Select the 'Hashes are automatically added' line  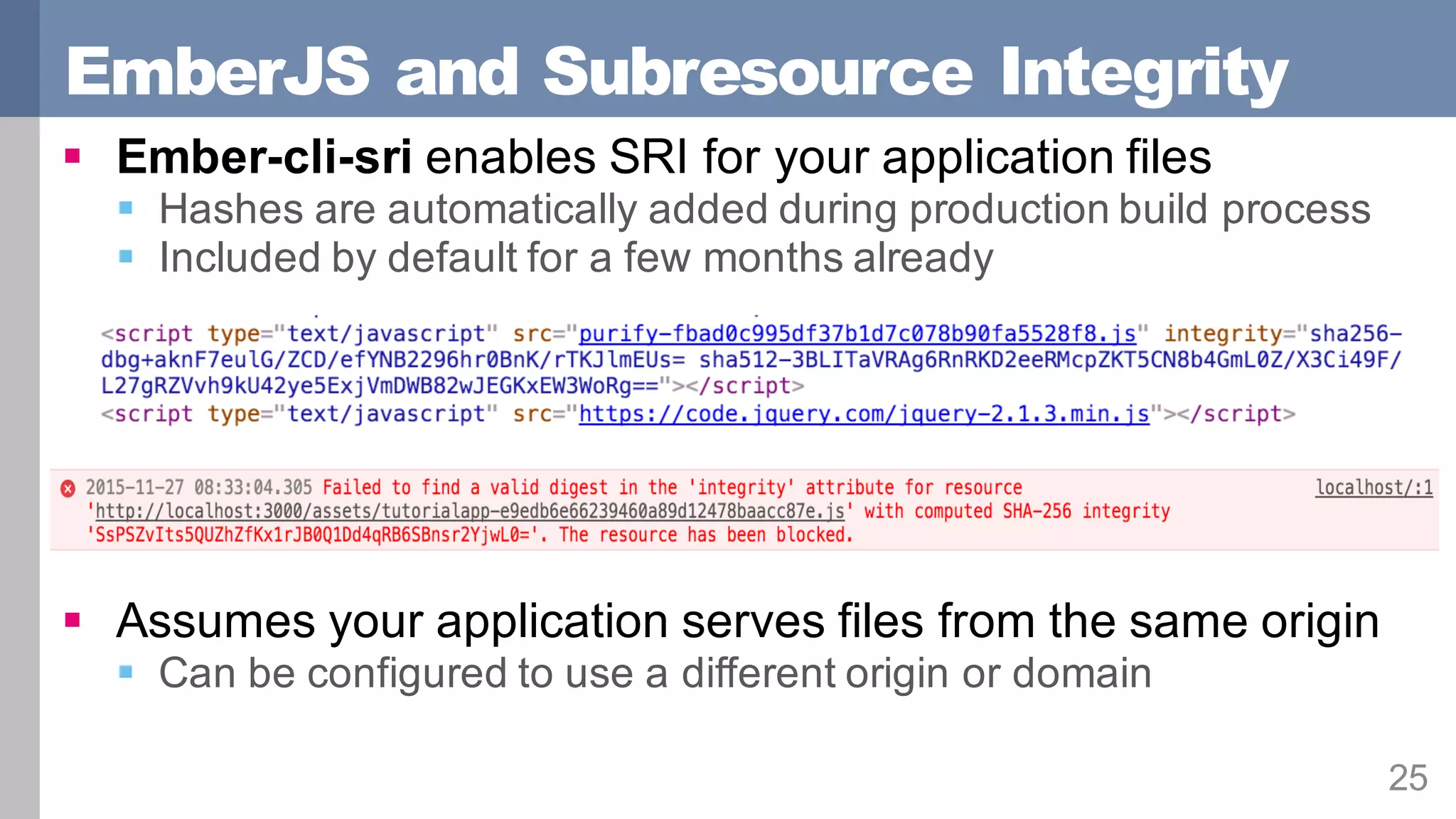pyautogui.click(x=765, y=210)
